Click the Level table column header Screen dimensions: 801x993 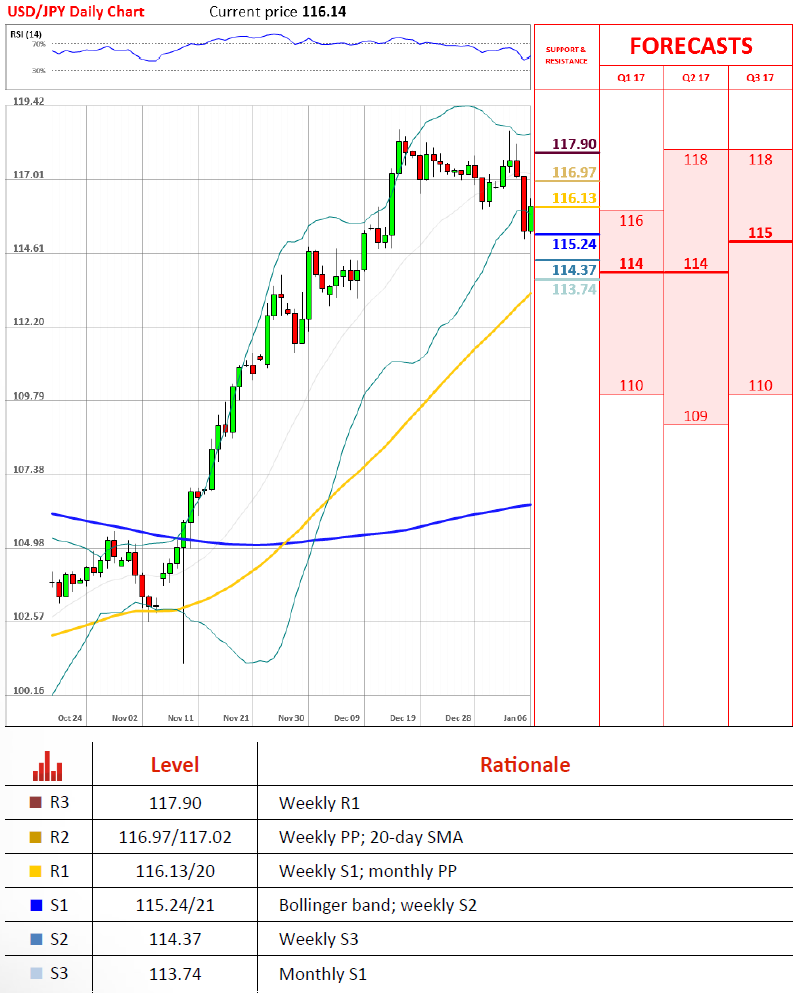pos(175,764)
